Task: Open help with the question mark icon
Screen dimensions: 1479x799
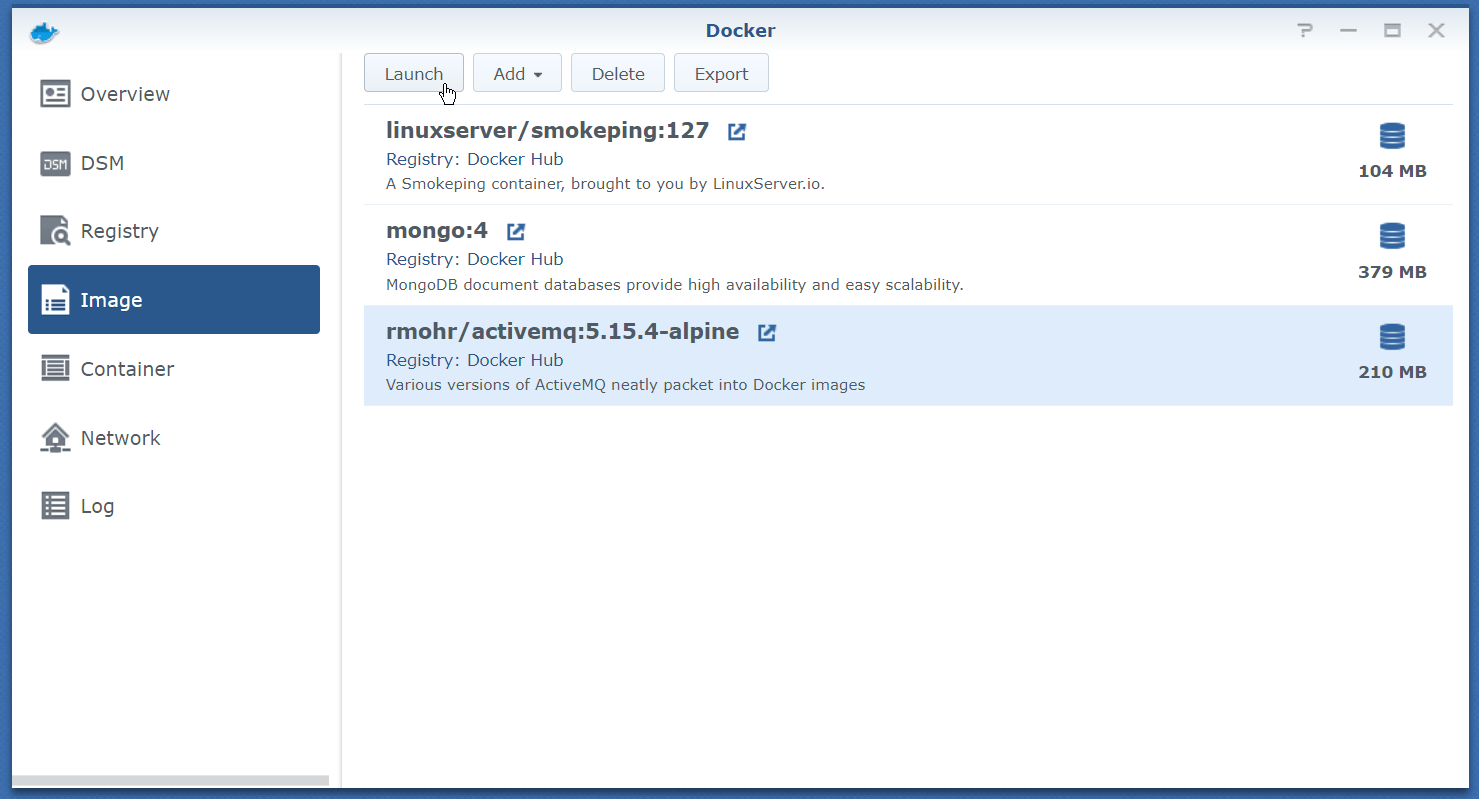Action: point(1305,31)
